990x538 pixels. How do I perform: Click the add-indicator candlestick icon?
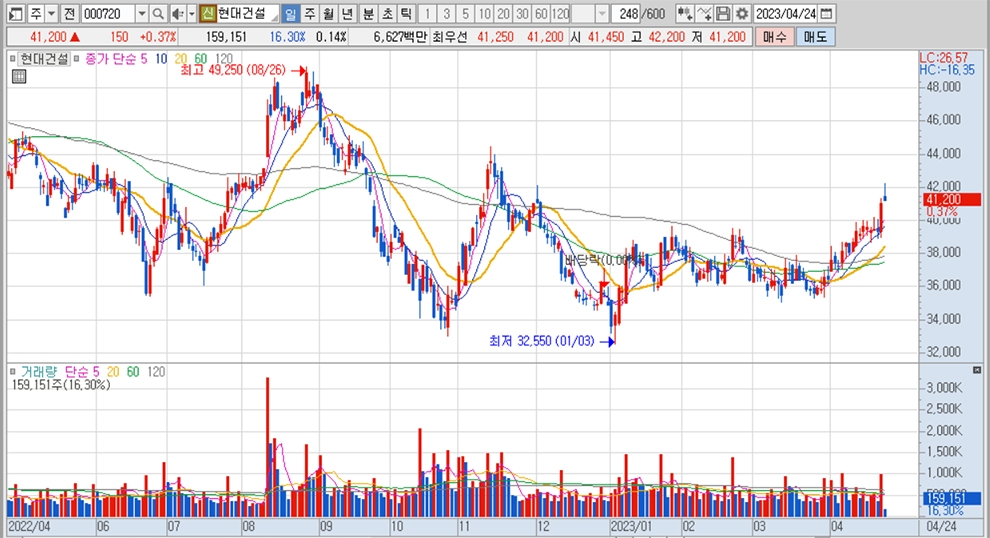[685, 14]
